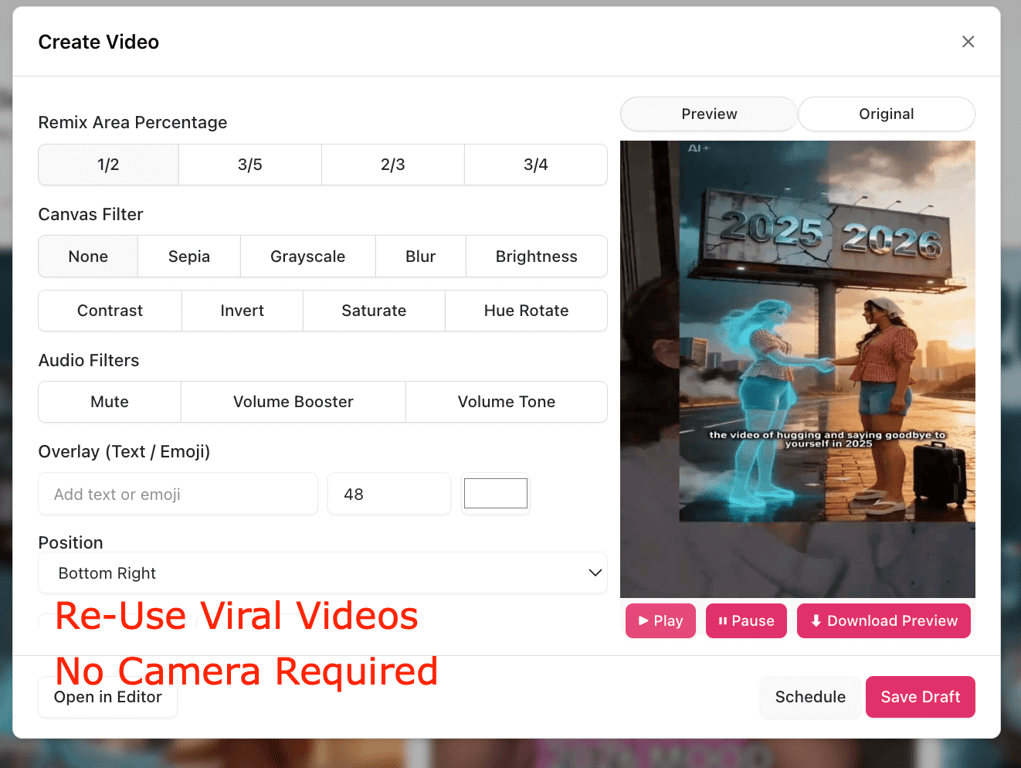
Task: Click the overlay font size field showing 48
Action: [389, 494]
